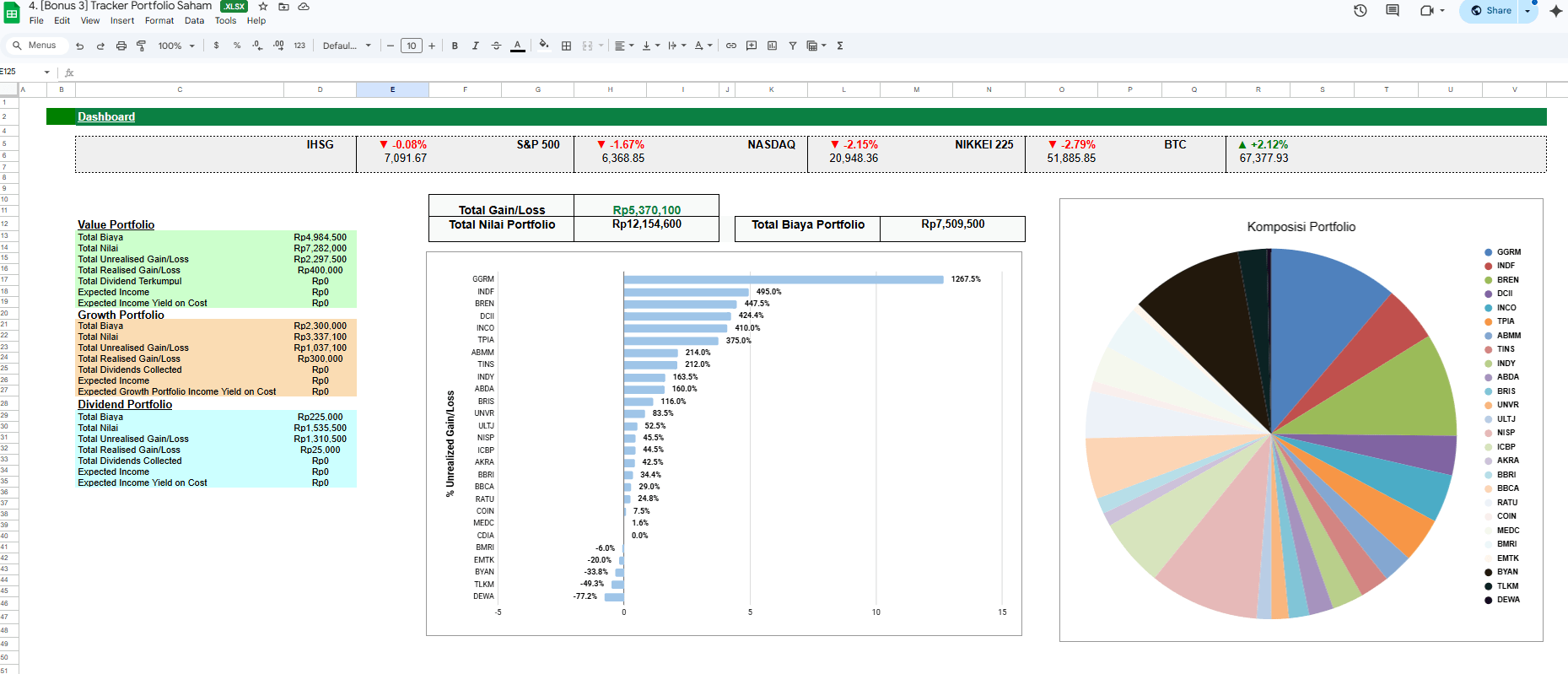
Task: Click the merge cells icon
Action: click(587, 46)
